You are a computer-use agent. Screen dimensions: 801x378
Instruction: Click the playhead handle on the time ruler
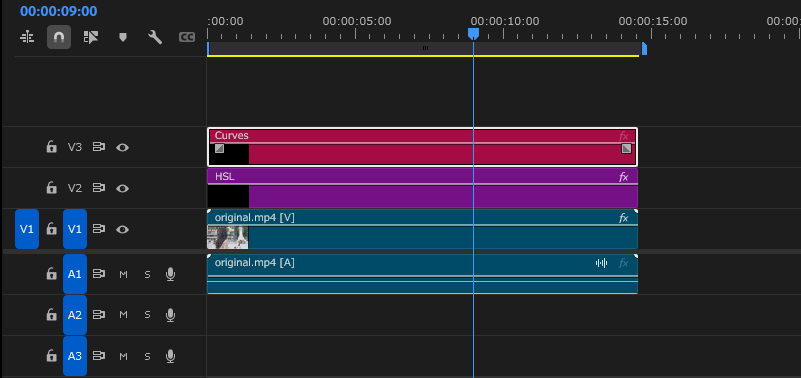click(x=474, y=34)
